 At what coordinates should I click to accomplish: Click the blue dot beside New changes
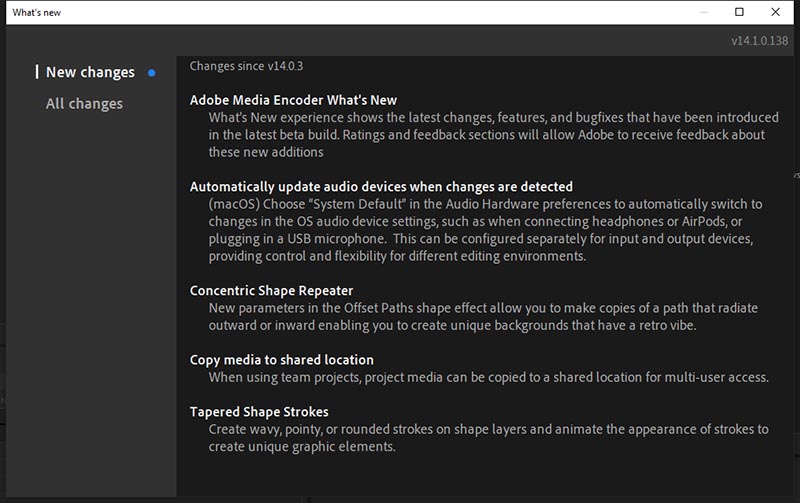click(152, 73)
